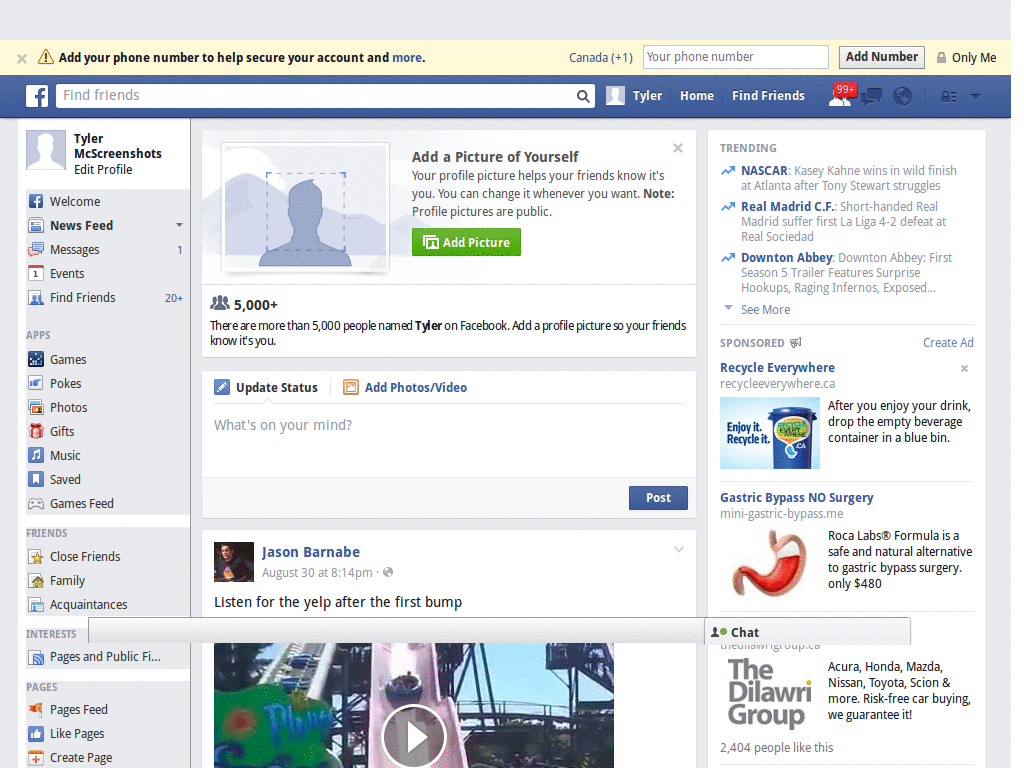Open the Gastric Bypass NO Surgery ad

coord(796,498)
